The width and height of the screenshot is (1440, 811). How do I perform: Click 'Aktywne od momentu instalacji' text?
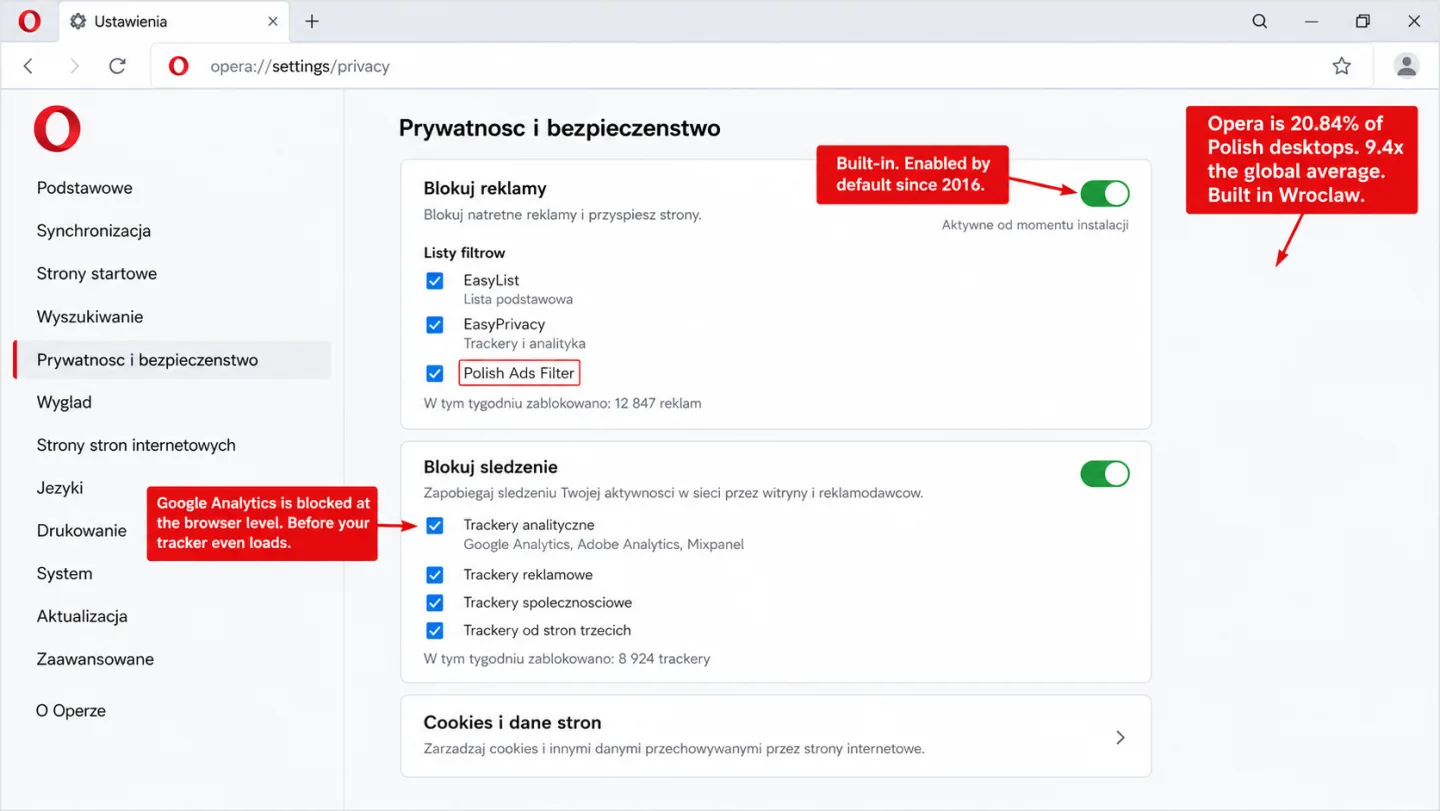point(1035,225)
